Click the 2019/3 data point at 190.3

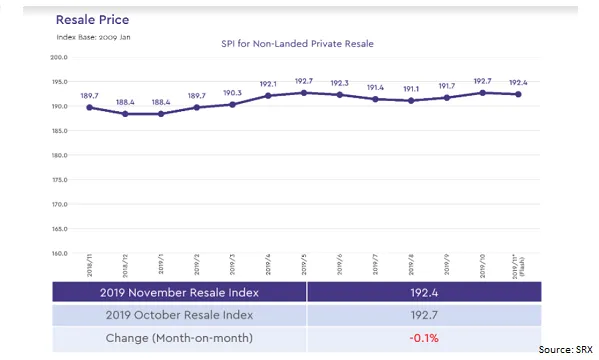pyautogui.click(x=232, y=104)
